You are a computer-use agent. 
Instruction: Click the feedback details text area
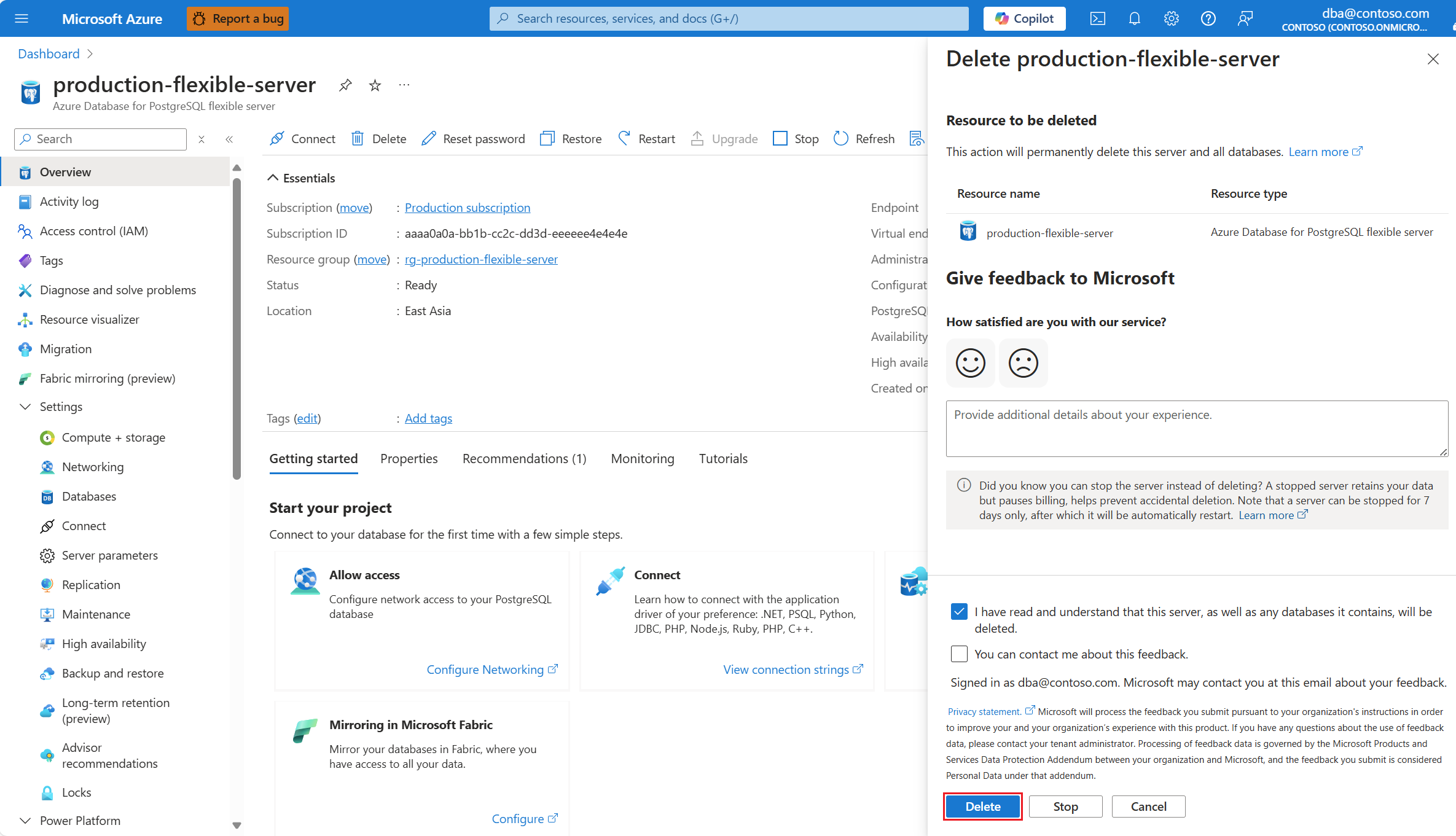(x=1197, y=429)
